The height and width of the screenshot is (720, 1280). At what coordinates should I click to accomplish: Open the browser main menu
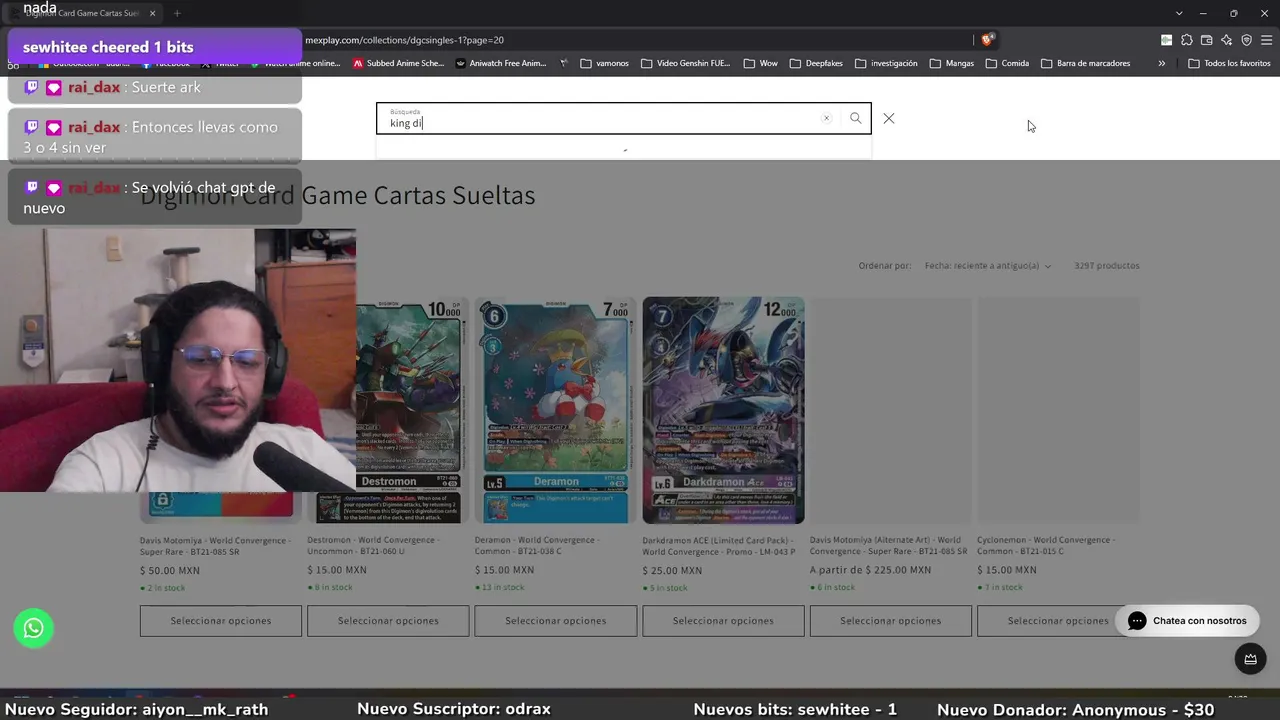click(x=1266, y=40)
